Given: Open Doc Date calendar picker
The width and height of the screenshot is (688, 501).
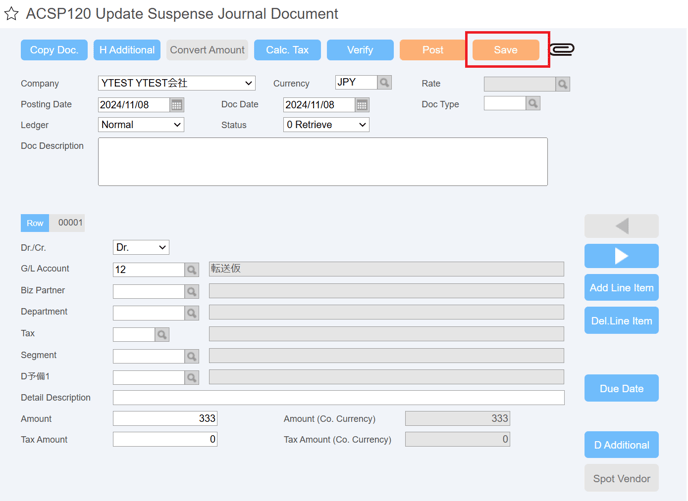Looking at the screenshot, I should pyautogui.click(x=362, y=105).
